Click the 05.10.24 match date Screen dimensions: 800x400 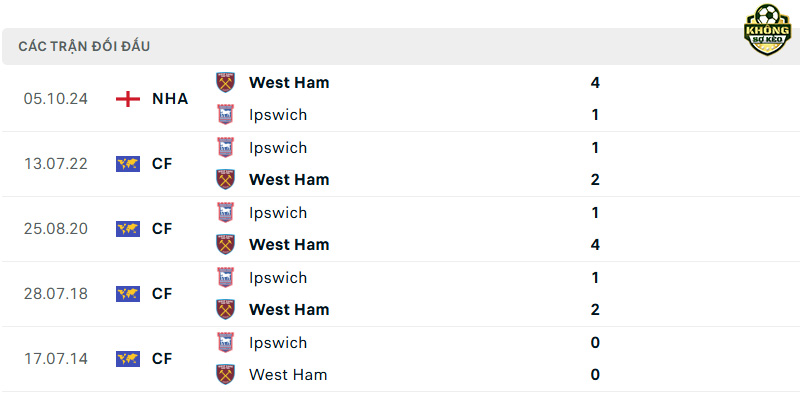(56, 99)
